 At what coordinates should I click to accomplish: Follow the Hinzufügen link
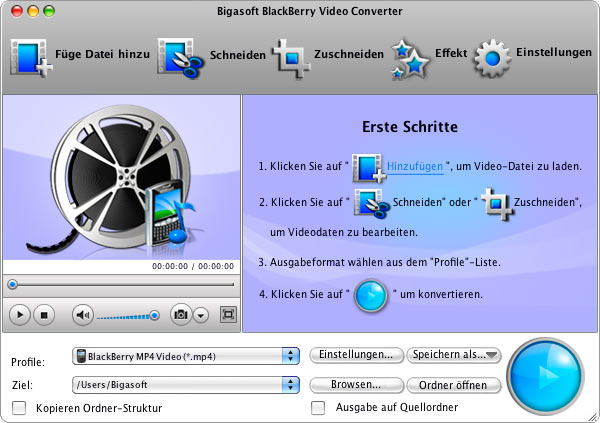tap(415, 167)
